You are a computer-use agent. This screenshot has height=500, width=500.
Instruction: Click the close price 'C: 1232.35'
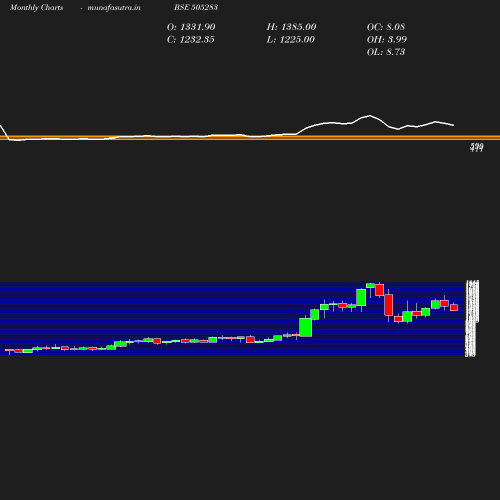click(x=191, y=39)
